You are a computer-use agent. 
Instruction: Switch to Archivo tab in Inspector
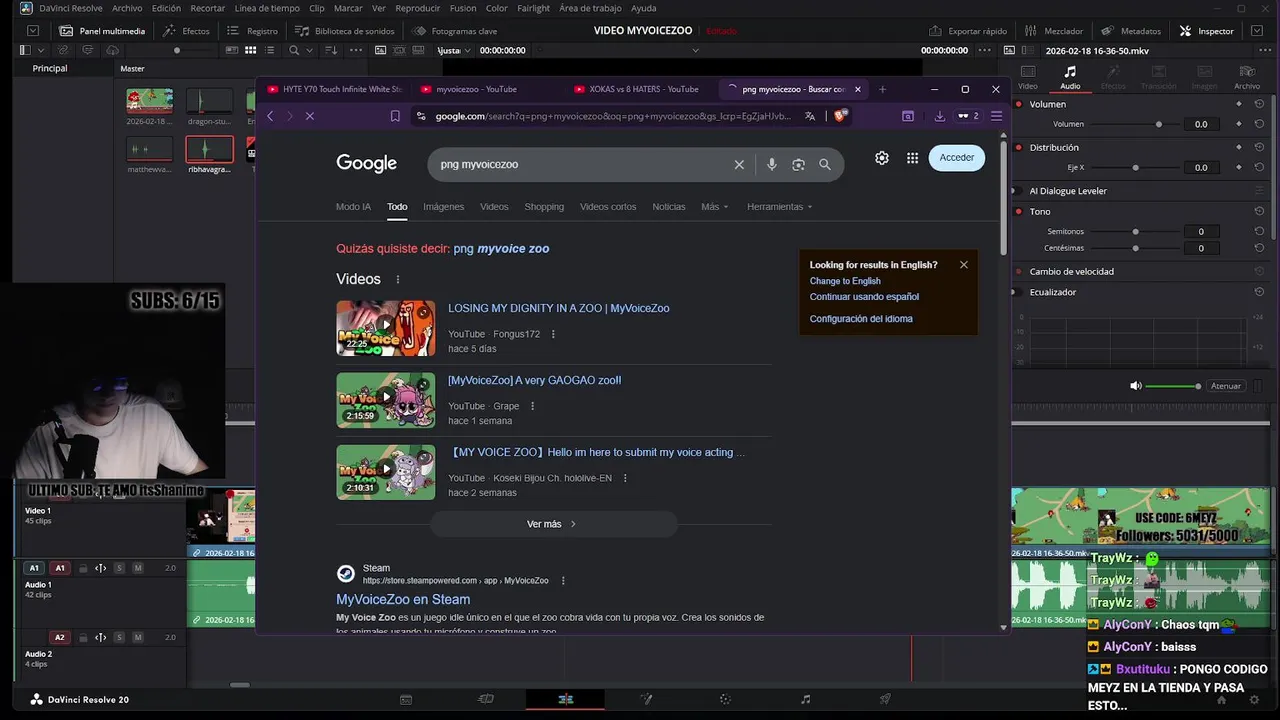[x=1247, y=77]
